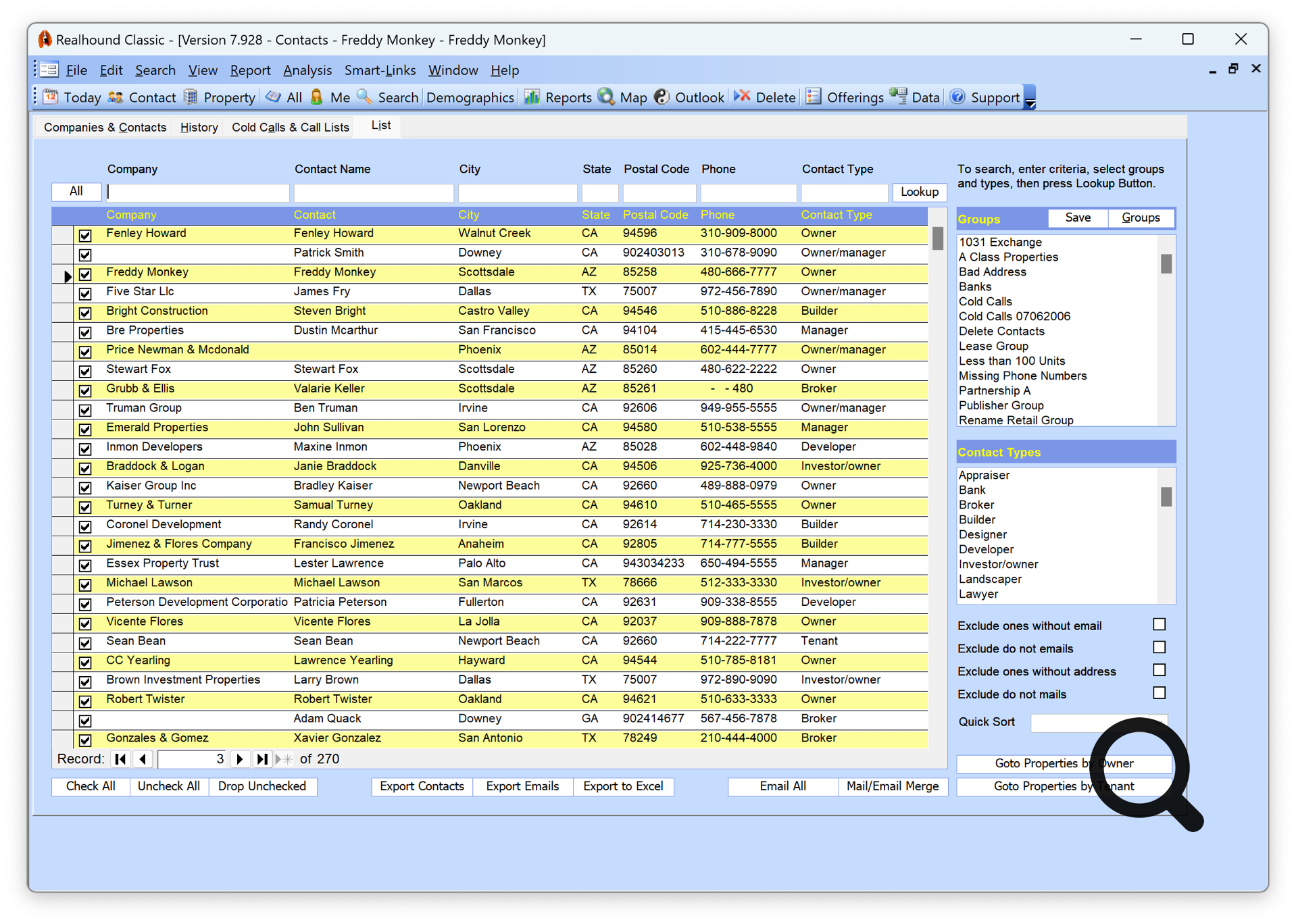This screenshot has width=1296, height=924.
Task: Enable Exclude do not emails
Action: coord(1160,648)
